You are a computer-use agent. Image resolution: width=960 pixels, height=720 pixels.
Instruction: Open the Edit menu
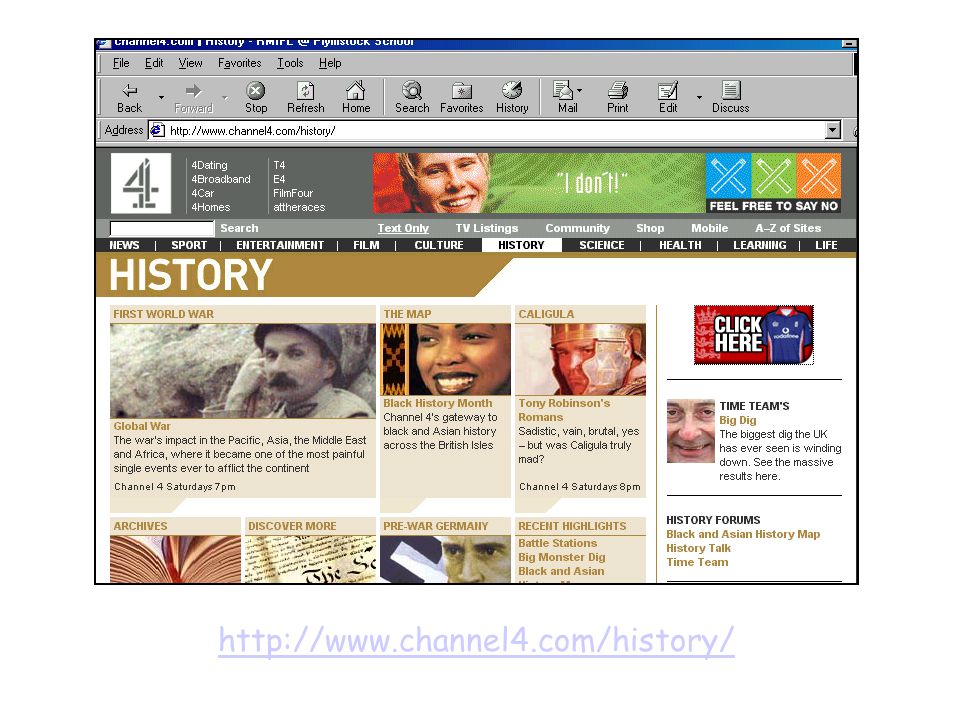[x=154, y=63]
